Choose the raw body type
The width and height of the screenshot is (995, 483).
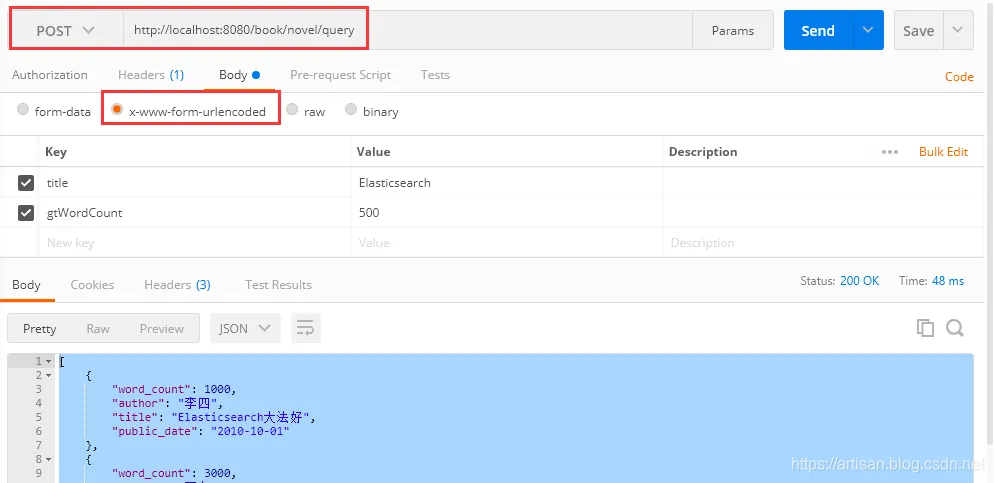292,109
